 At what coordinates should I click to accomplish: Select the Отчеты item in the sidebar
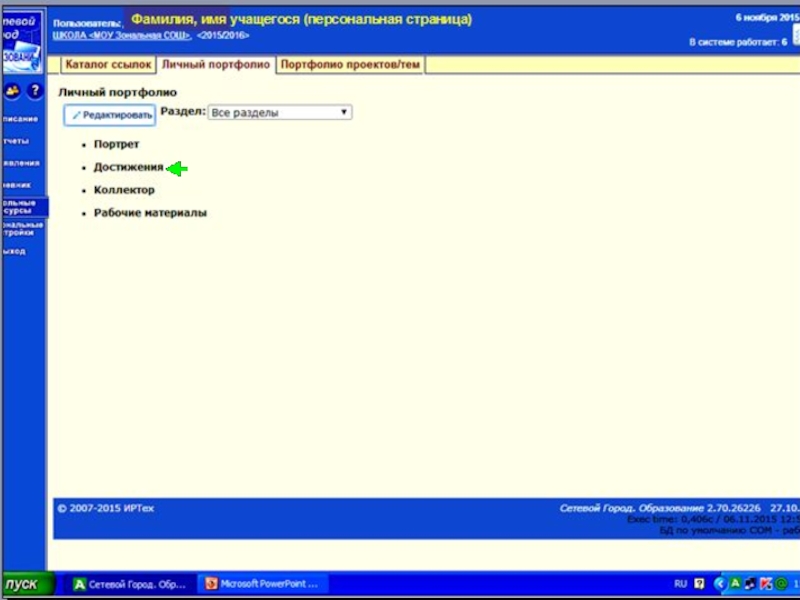point(16,141)
